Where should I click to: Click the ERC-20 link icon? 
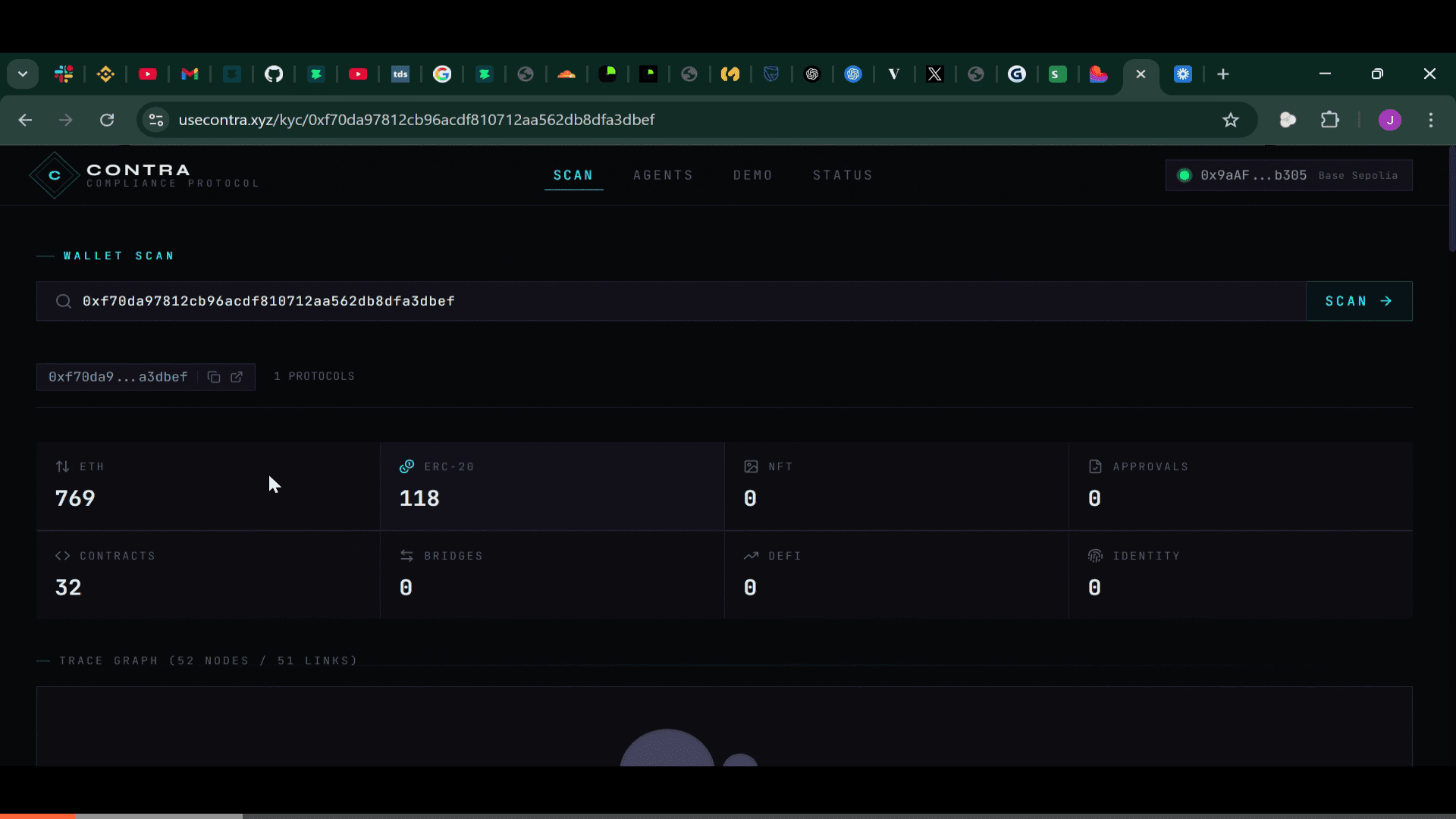(x=406, y=466)
